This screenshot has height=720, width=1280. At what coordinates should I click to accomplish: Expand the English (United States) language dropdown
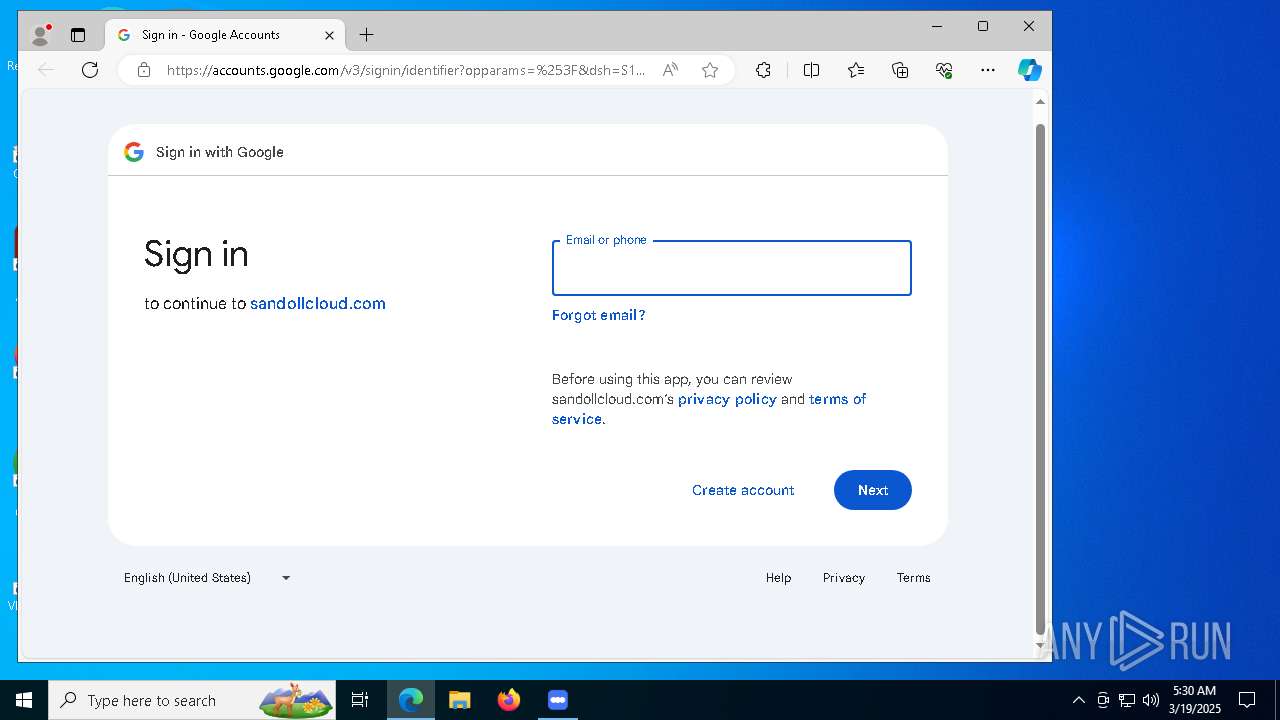coord(207,578)
